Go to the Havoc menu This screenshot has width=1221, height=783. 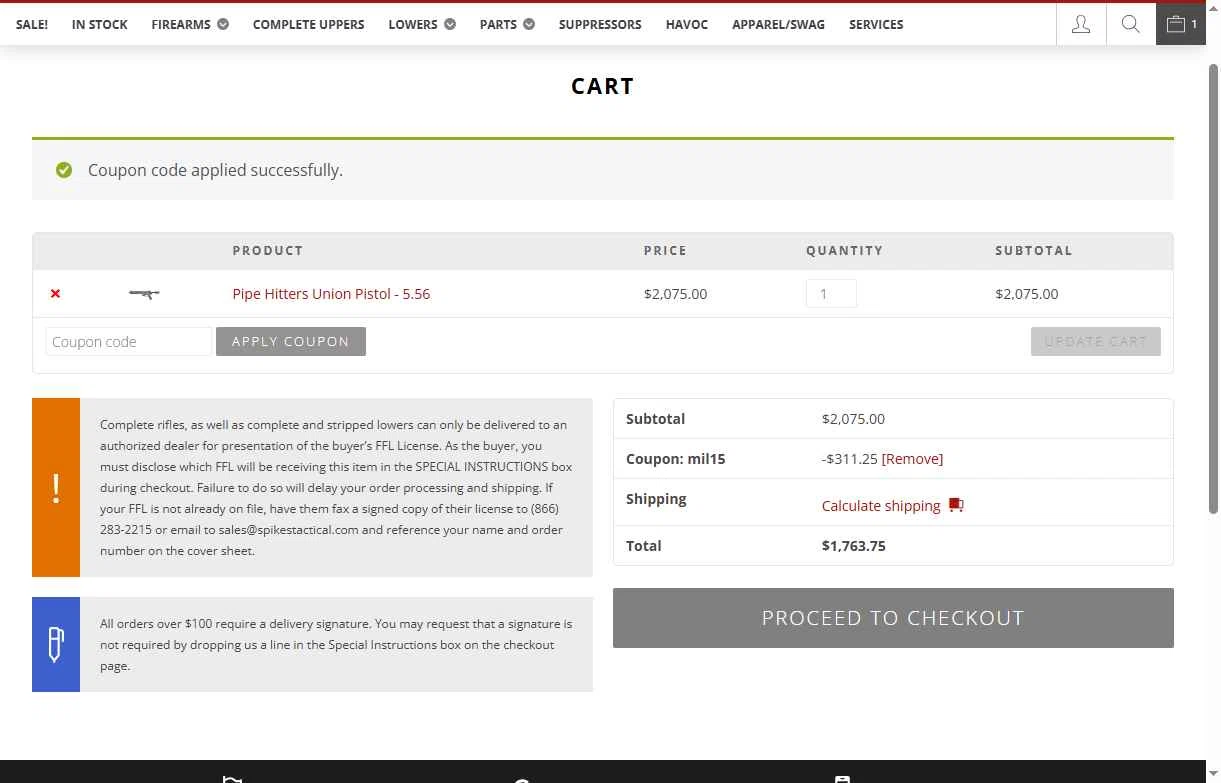tap(687, 24)
